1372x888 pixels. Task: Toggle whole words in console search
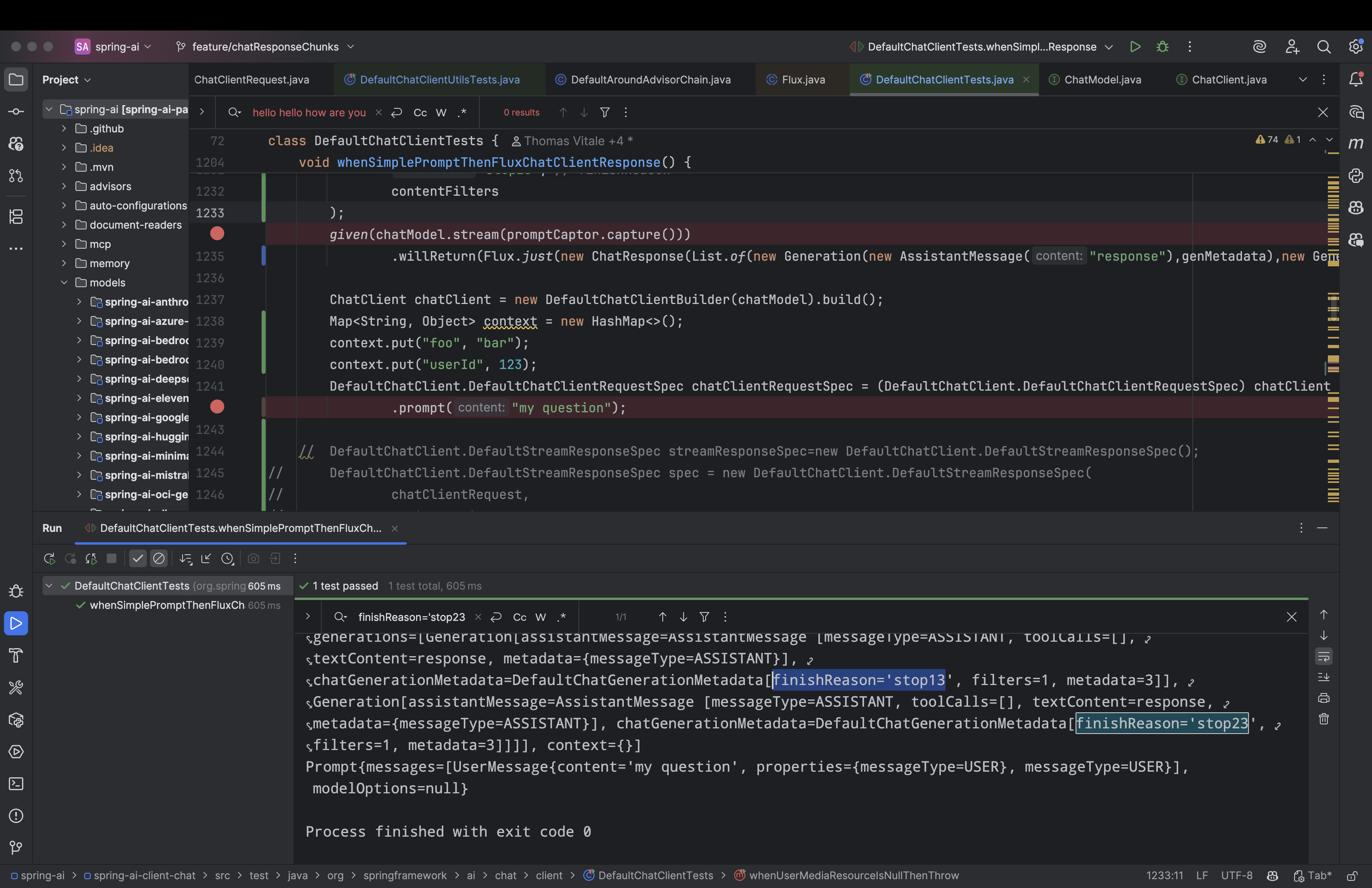click(540, 617)
